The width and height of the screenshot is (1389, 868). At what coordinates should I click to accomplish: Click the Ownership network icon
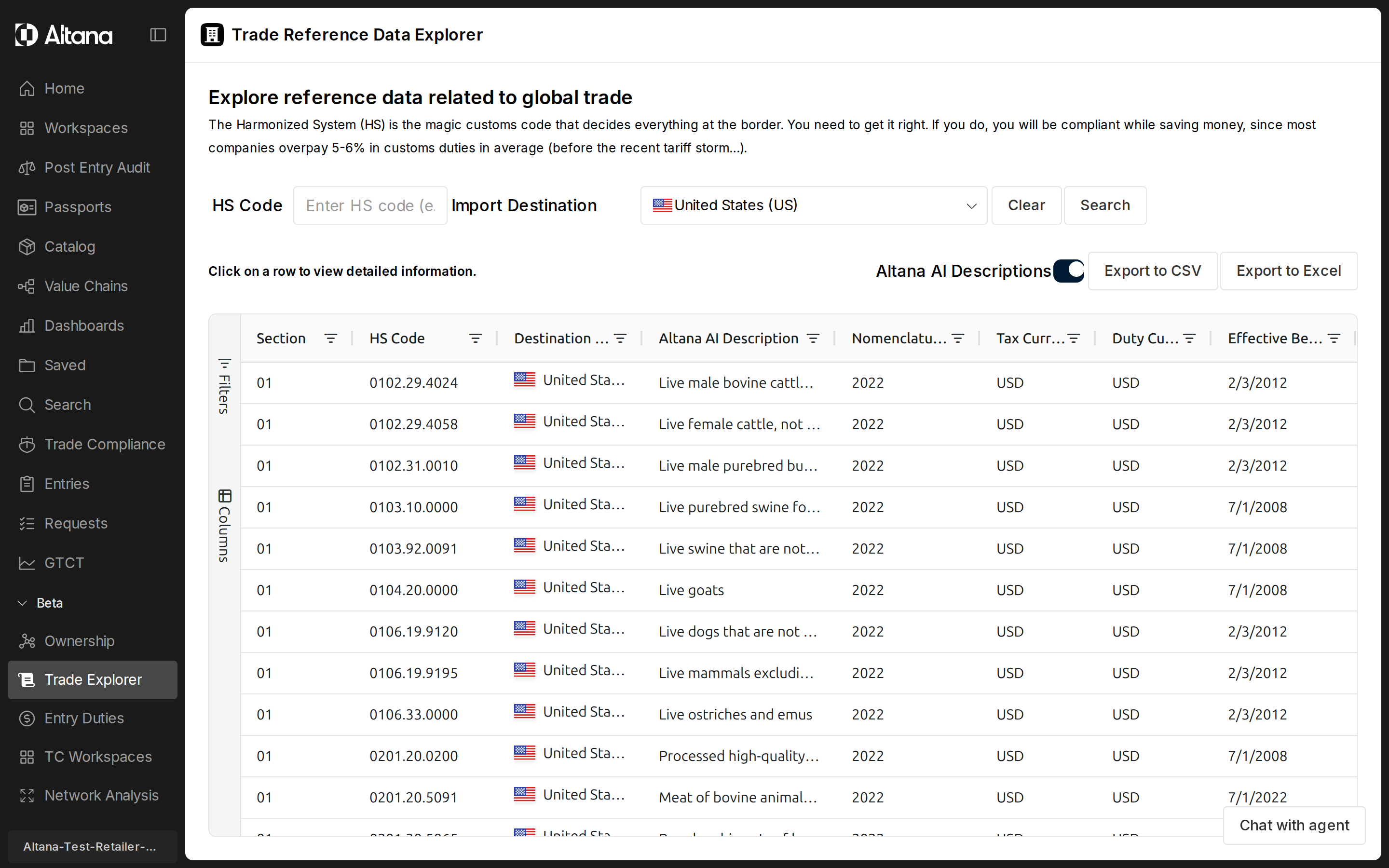[27, 641]
